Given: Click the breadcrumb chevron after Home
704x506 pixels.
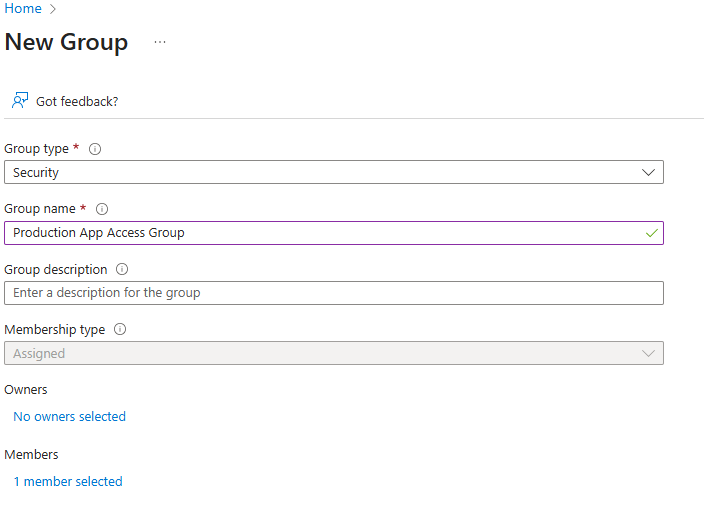Looking at the screenshot, I should pos(53,9).
